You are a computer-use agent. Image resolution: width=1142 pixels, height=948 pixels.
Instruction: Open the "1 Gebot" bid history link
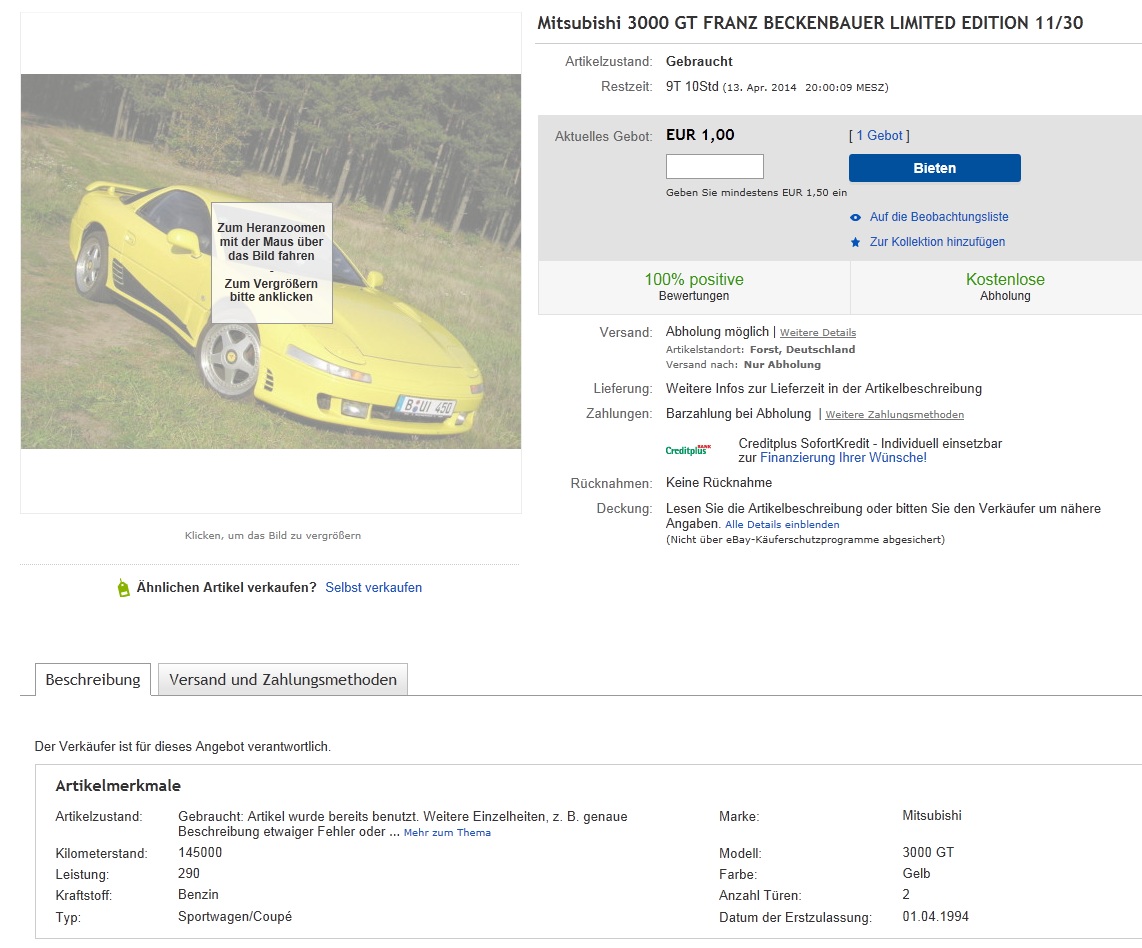pyautogui.click(x=879, y=136)
